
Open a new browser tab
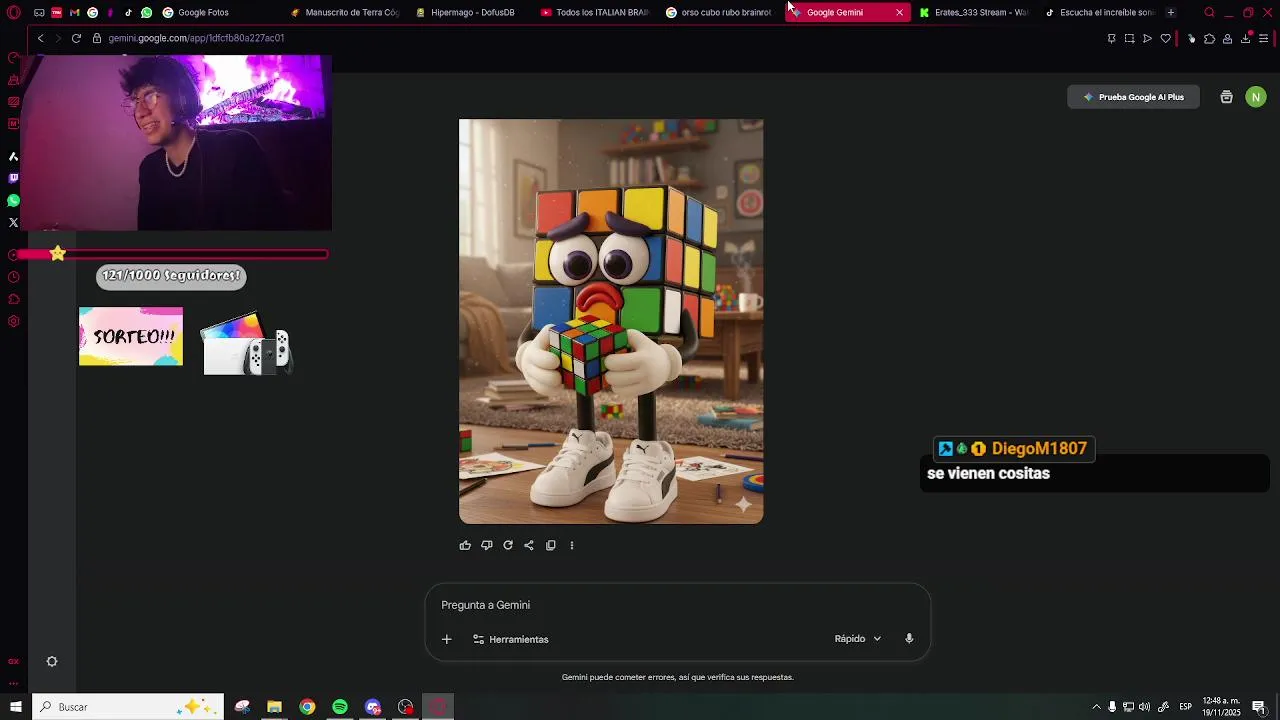coord(1171,12)
